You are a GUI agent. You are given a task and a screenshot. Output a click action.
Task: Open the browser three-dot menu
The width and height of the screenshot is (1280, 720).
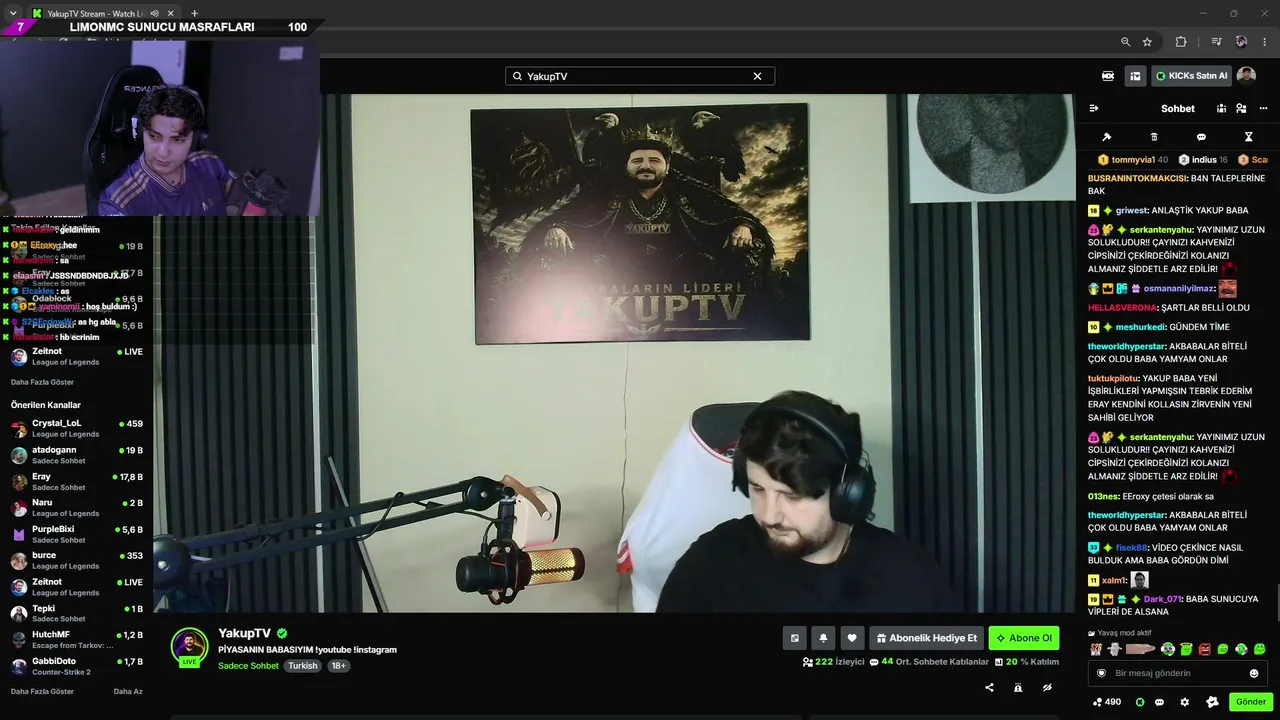tap(1266, 42)
